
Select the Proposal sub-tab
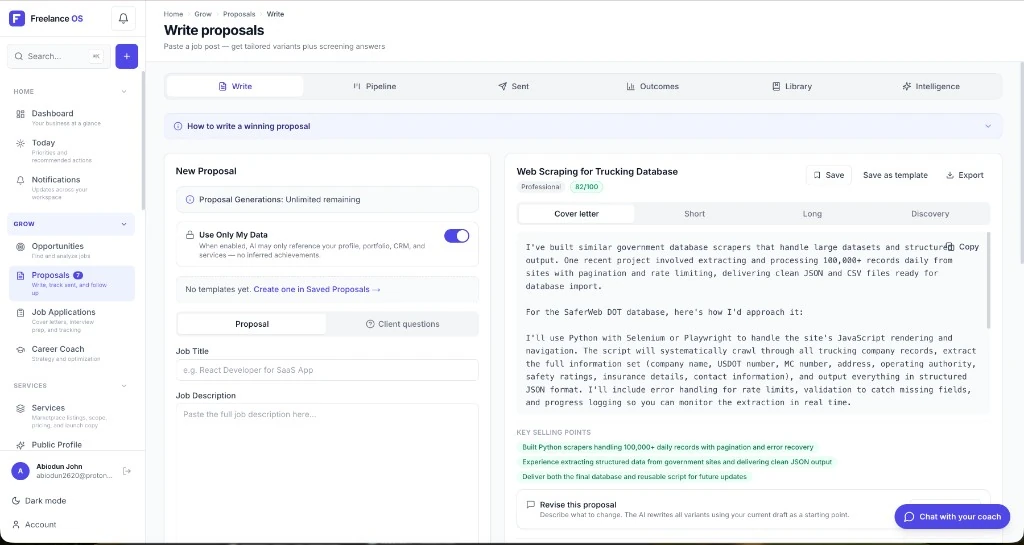click(x=251, y=324)
